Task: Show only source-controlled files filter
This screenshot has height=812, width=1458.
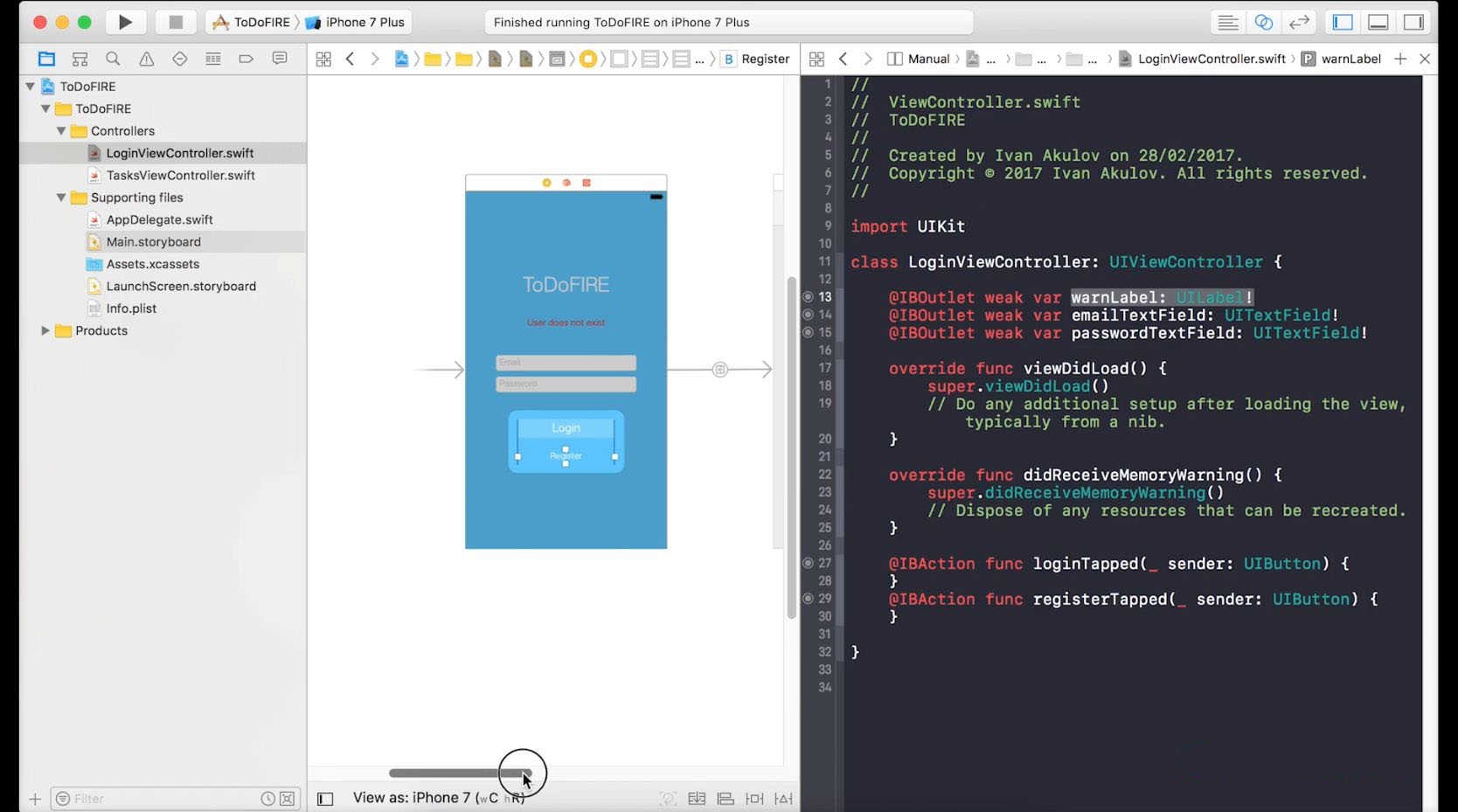Action: pyautogui.click(x=287, y=799)
